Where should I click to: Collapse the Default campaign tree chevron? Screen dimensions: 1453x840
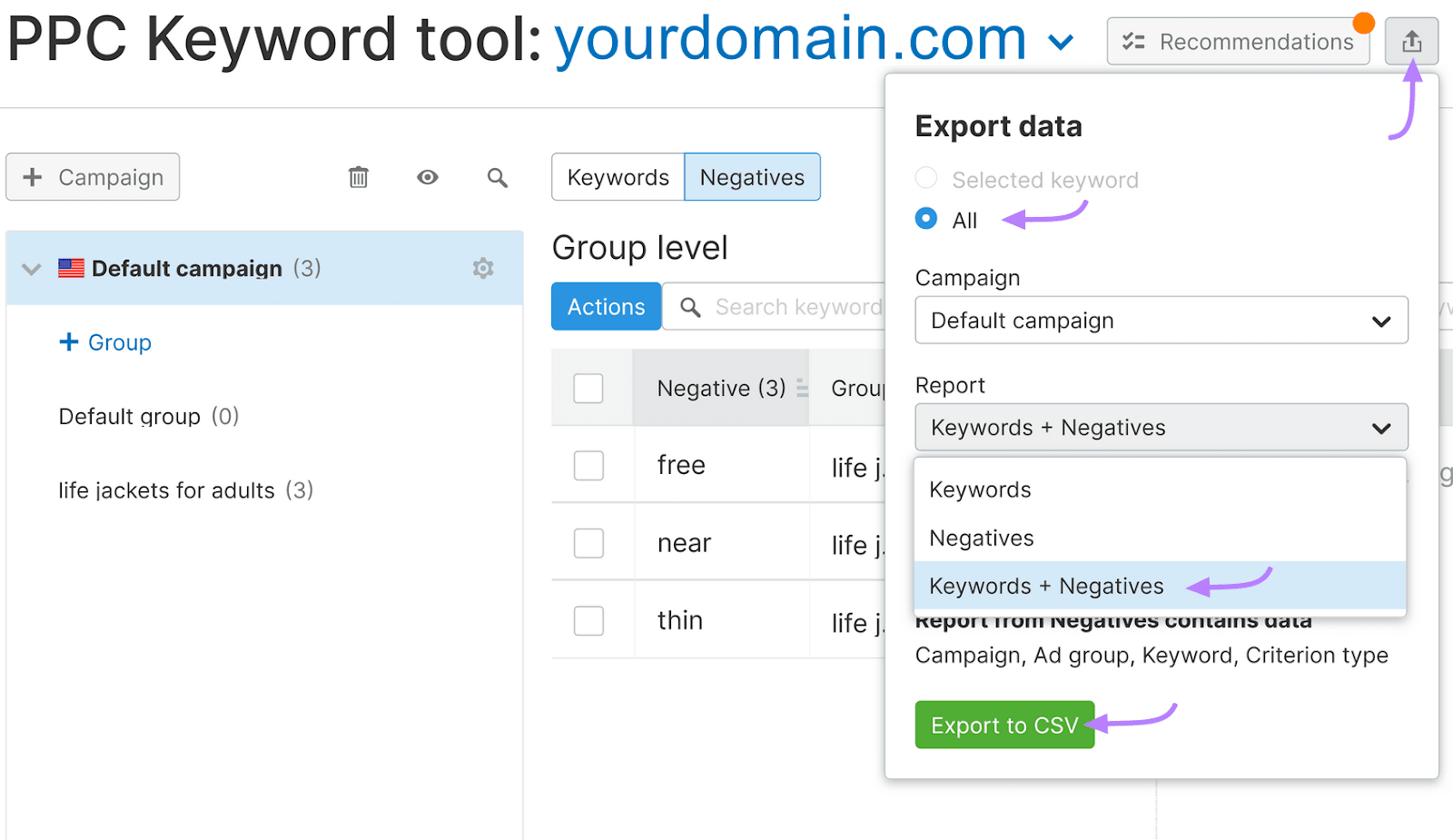point(32,269)
